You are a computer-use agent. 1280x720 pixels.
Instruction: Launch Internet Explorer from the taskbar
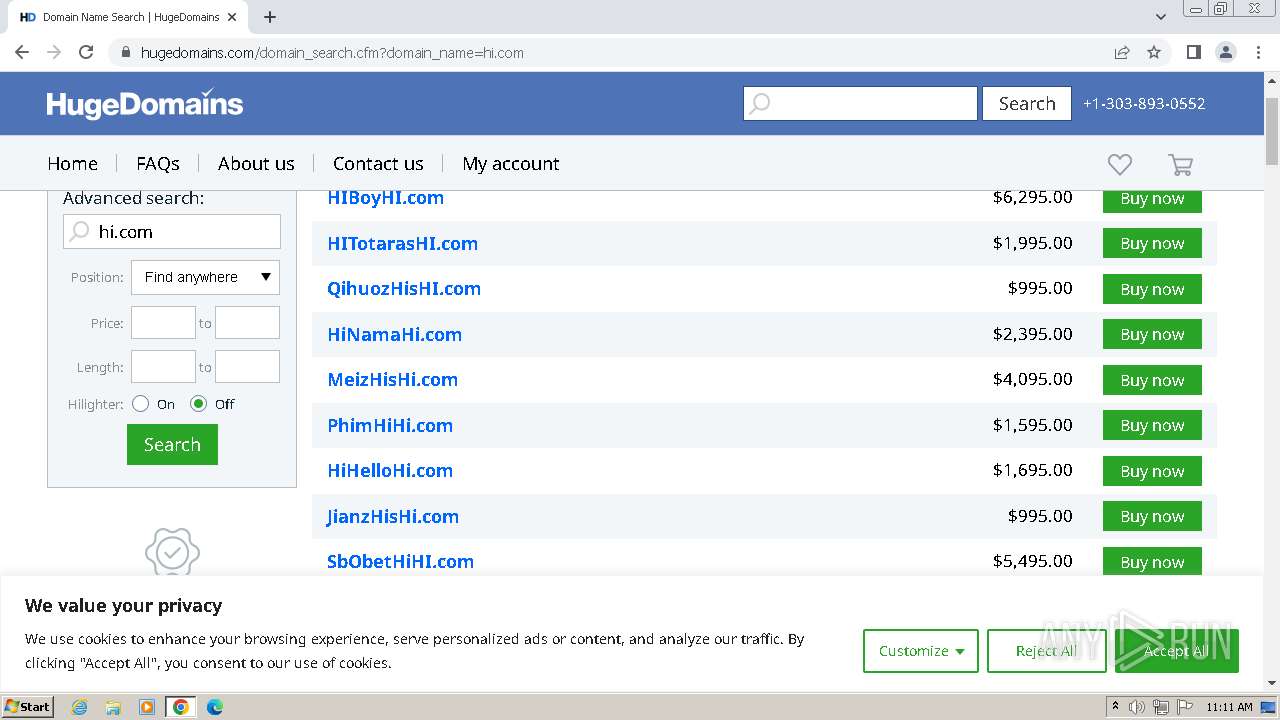(79, 707)
